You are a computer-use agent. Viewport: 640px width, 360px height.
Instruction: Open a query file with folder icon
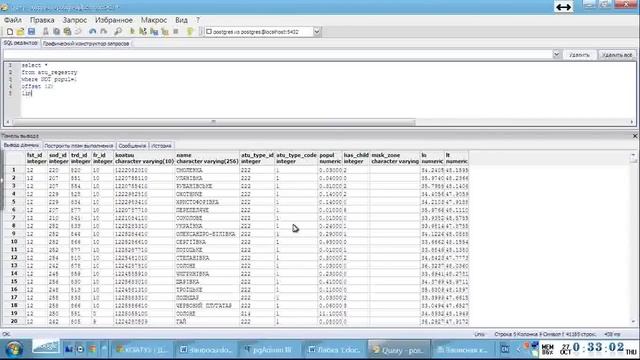[20, 31]
